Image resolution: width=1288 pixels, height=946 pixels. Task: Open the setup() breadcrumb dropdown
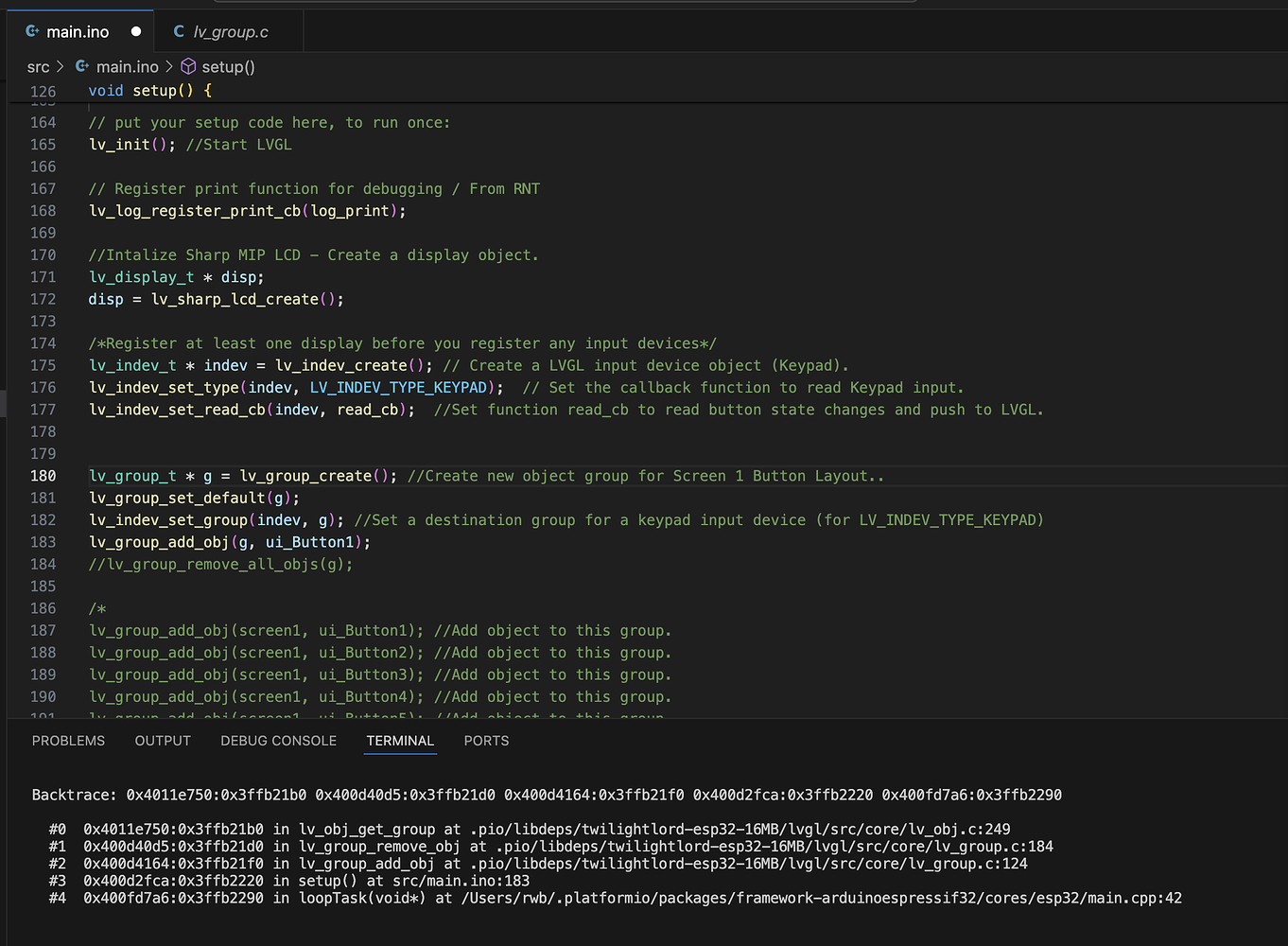[x=227, y=67]
